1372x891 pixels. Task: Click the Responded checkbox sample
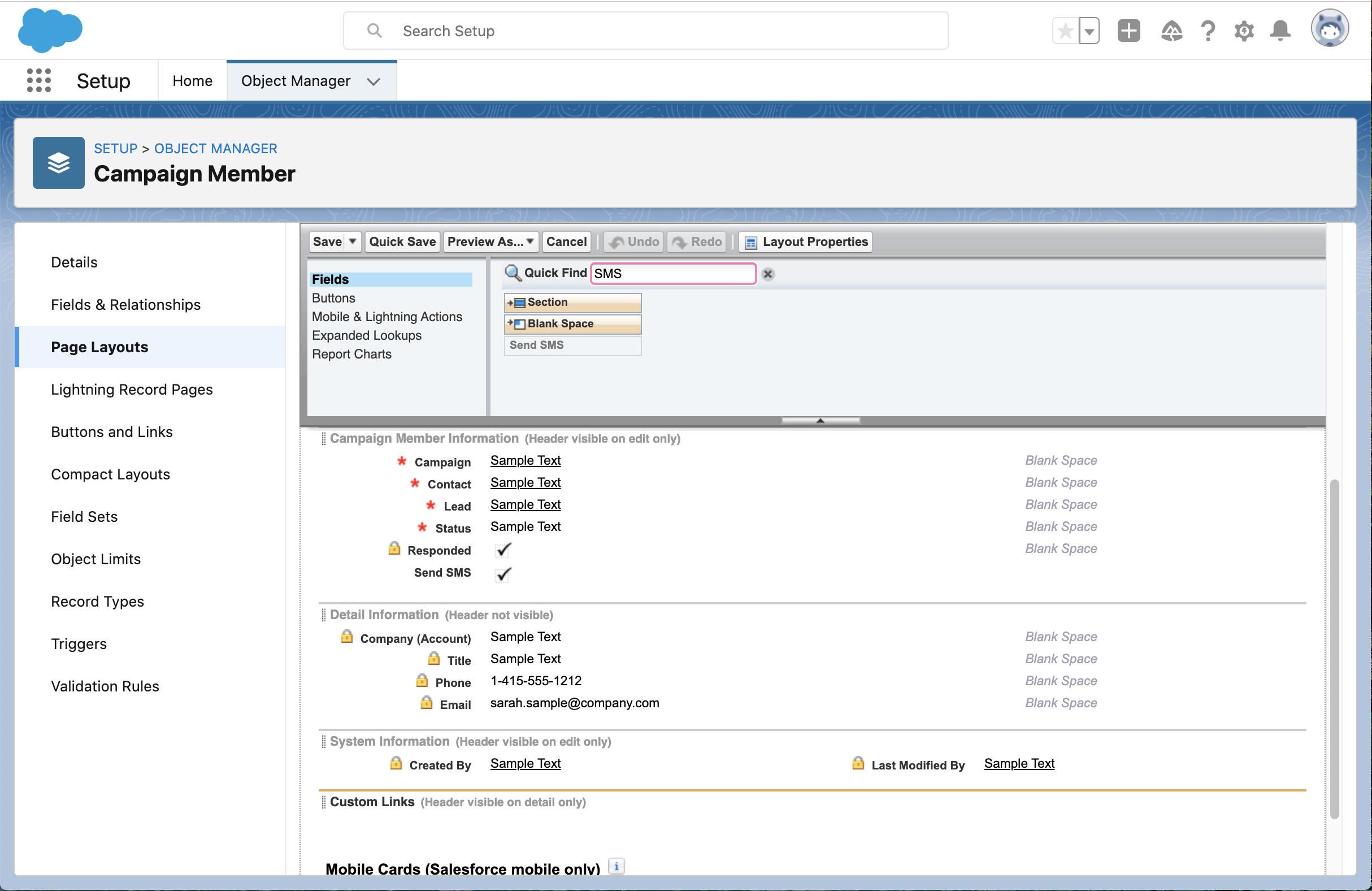tap(503, 550)
